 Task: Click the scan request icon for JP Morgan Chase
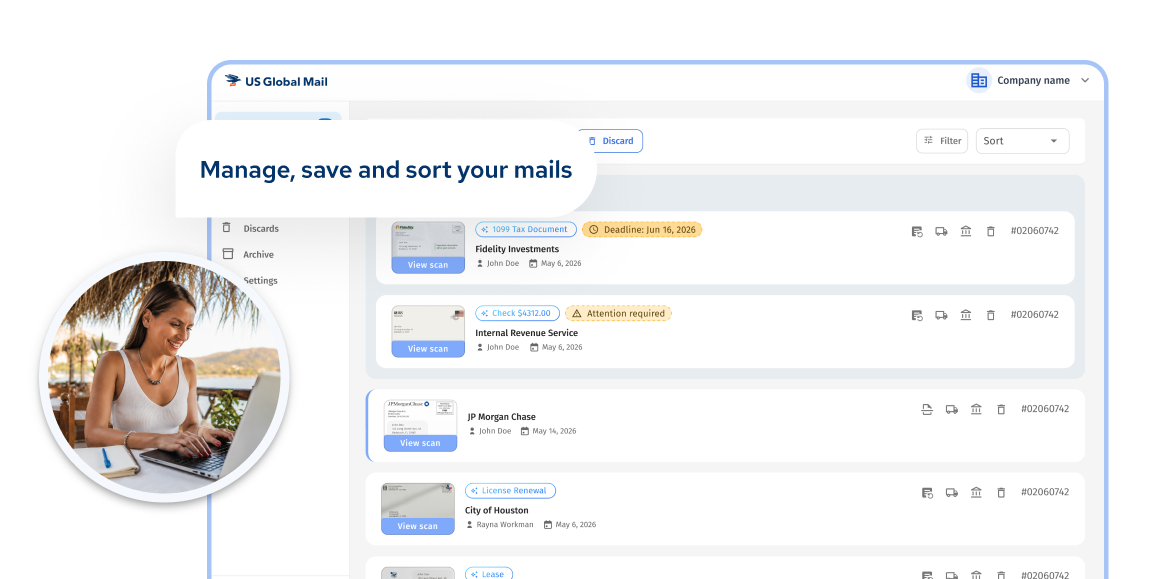click(927, 409)
